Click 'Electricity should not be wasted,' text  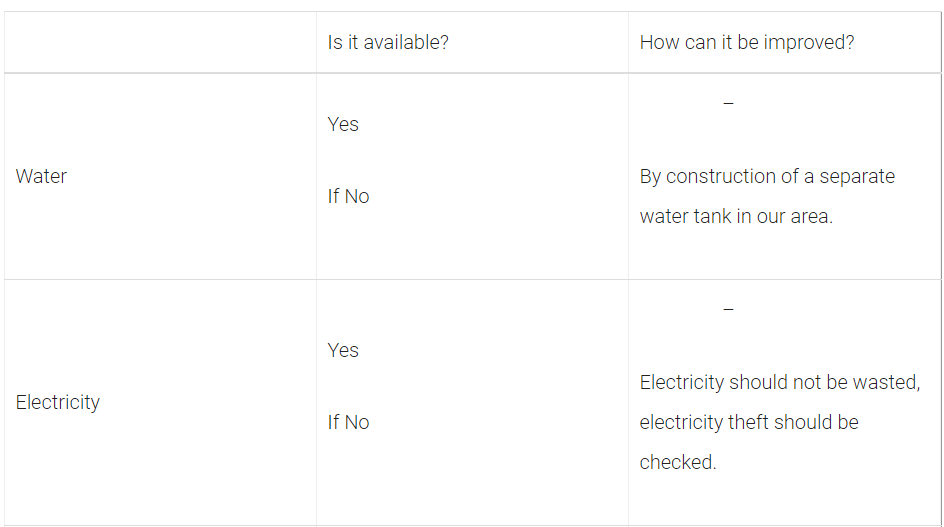[780, 382]
